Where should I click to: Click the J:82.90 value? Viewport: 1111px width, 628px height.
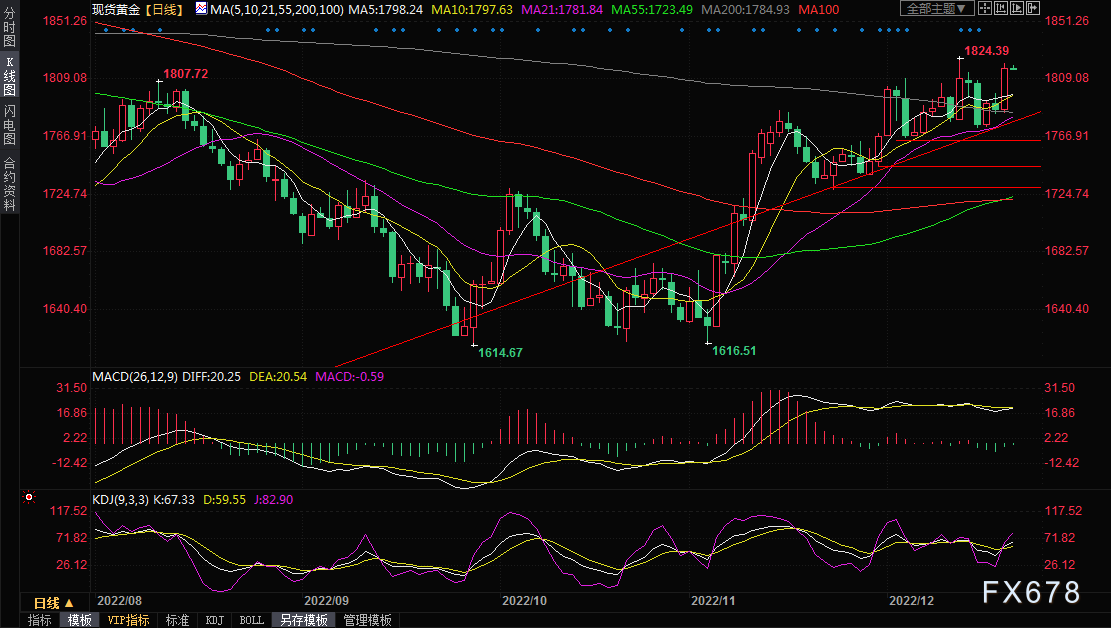[273, 499]
